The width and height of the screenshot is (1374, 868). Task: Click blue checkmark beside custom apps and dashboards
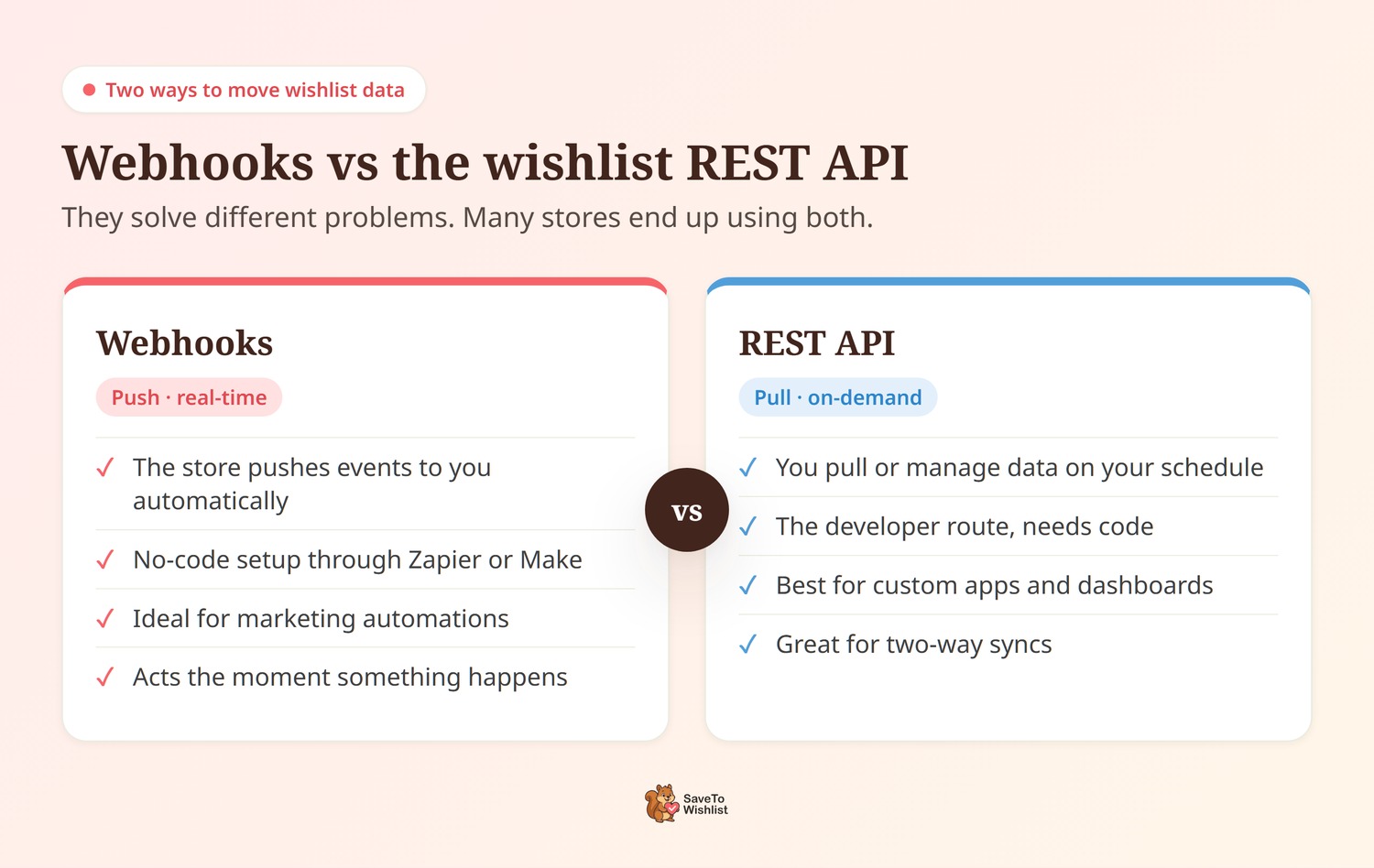[x=748, y=585]
